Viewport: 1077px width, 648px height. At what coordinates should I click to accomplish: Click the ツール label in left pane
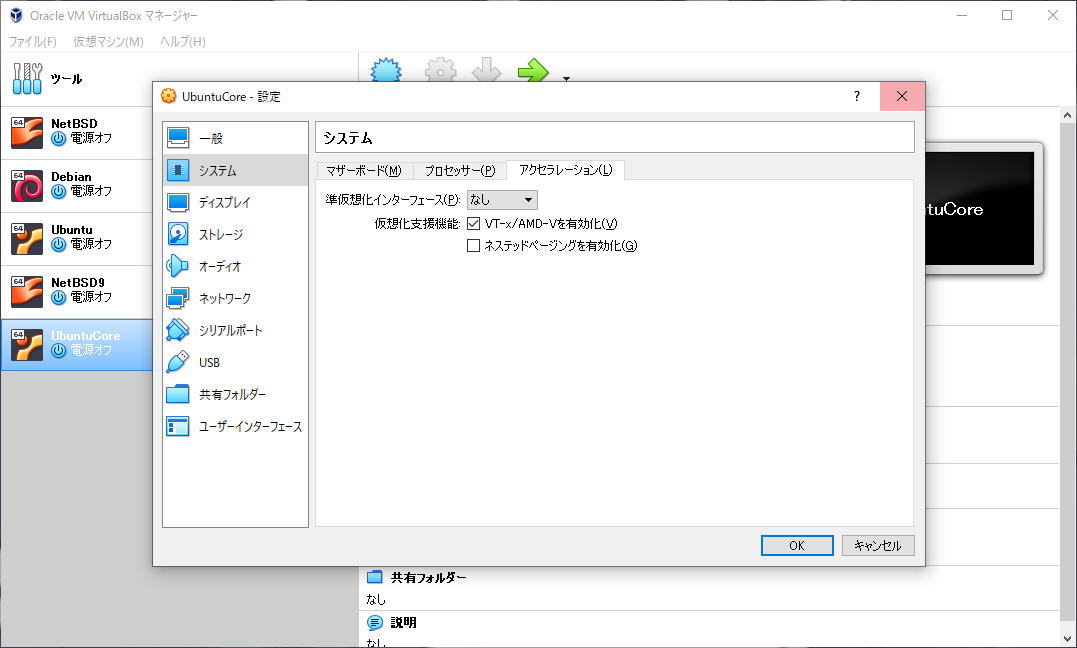[67, 79]
